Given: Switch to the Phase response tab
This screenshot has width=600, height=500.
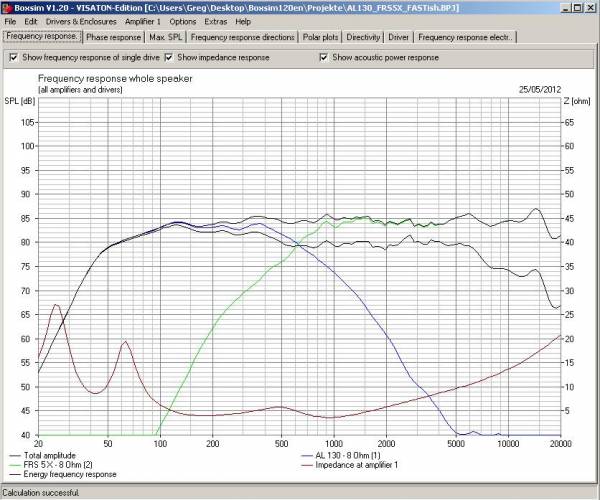Looking at the screenshot, I should coord(114,37).
